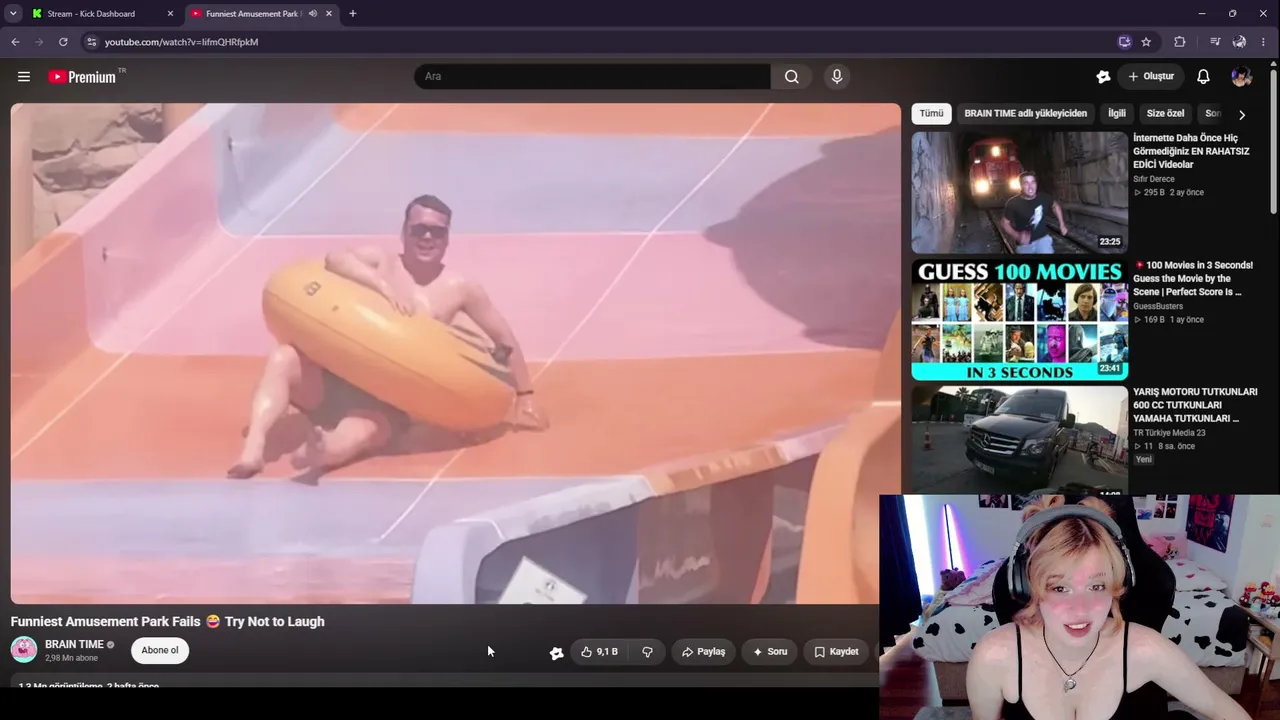Click the GuessBusters channel name
The width and height of the screenshot is (1280, 720).
coord(1158,306)
